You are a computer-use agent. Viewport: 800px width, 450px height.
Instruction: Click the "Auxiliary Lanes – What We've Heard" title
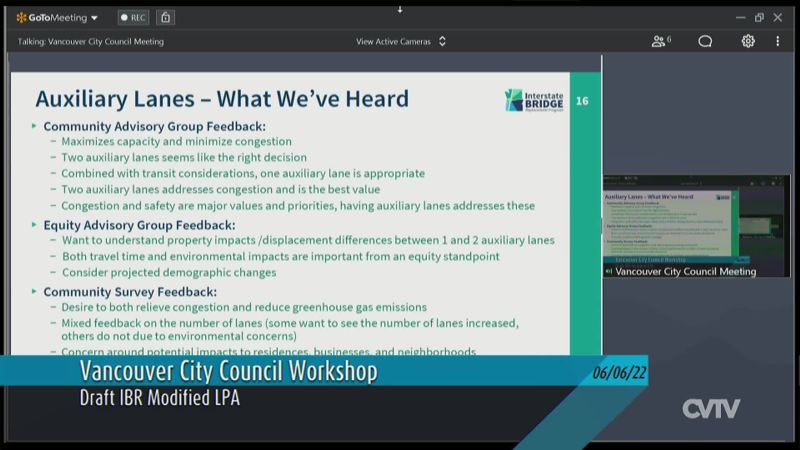[222, 98]
